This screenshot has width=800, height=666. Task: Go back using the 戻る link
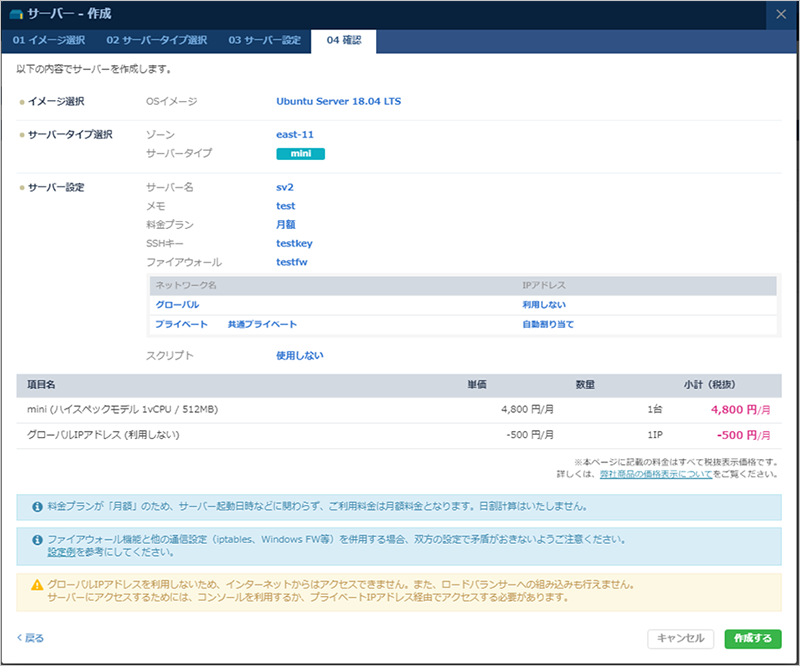pyautogui.click(x=31, y=638)
